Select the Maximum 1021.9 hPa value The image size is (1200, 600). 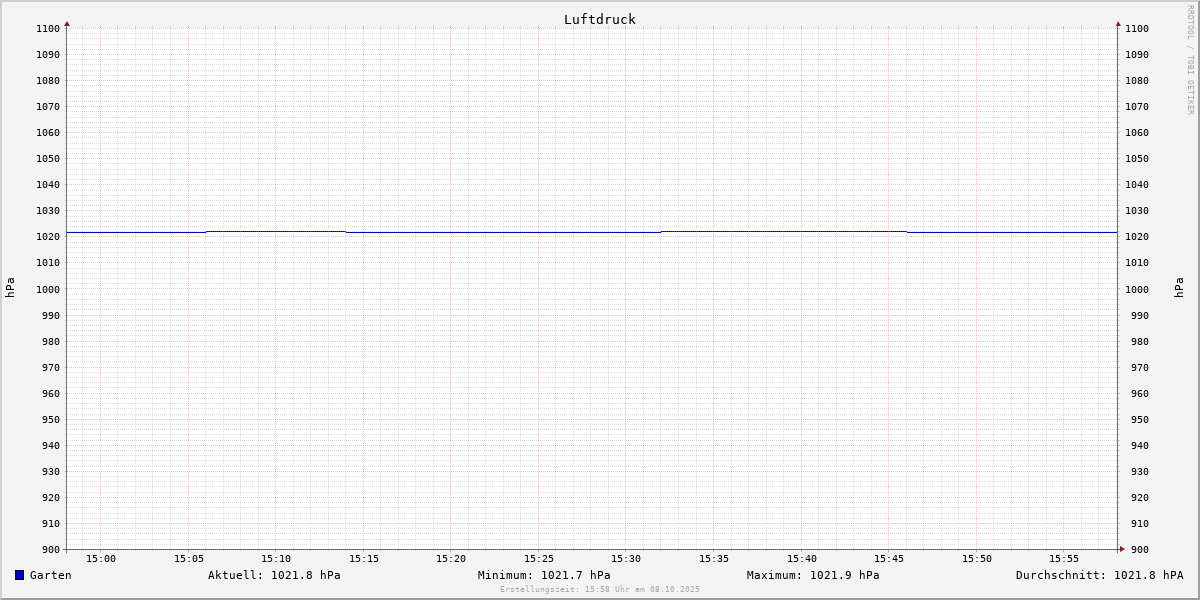[x=813, y=575]
